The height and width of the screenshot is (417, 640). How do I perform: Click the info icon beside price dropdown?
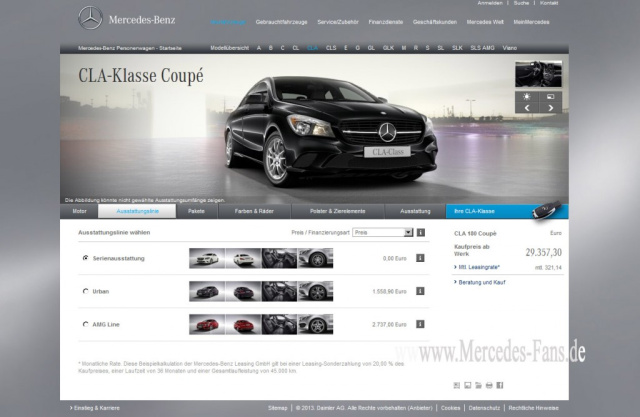421,232
